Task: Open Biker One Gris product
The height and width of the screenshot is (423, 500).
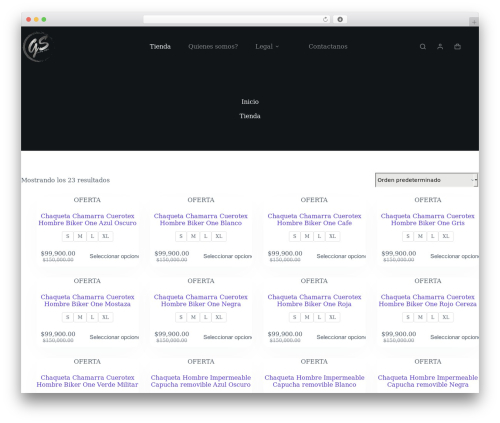Action: (x=428, y=219)
